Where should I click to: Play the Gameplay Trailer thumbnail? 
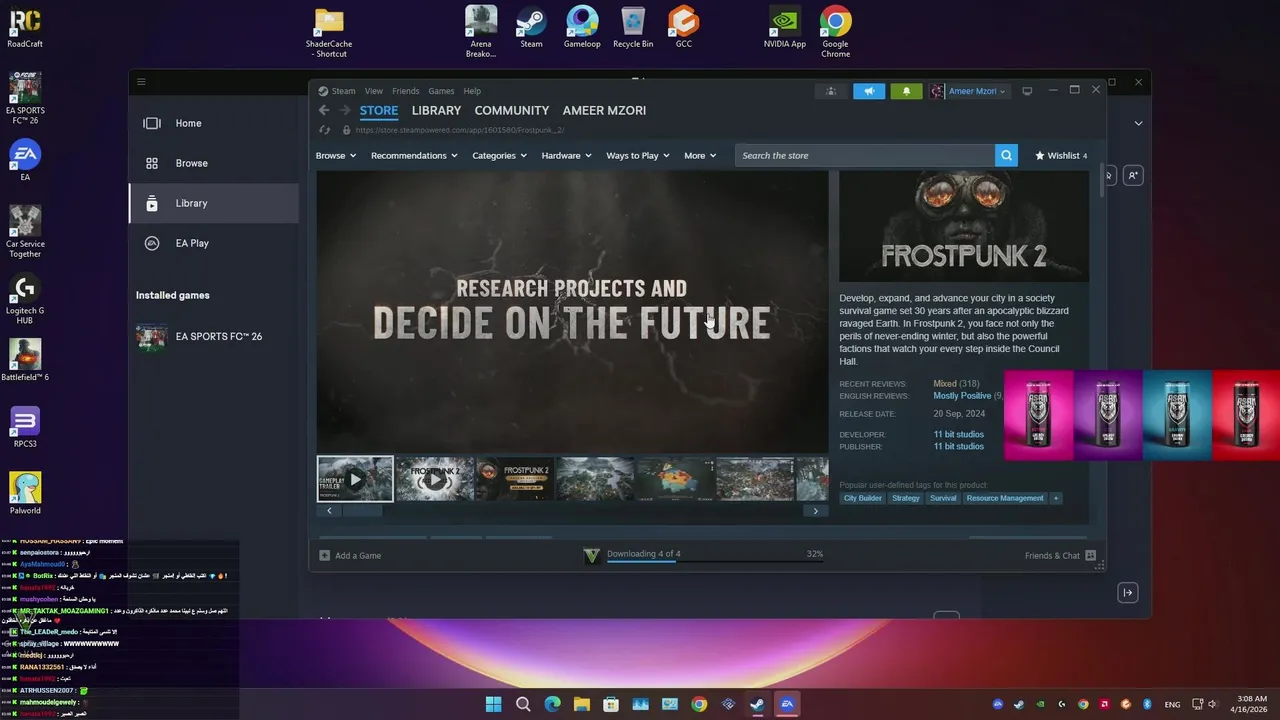pos(355,479)
